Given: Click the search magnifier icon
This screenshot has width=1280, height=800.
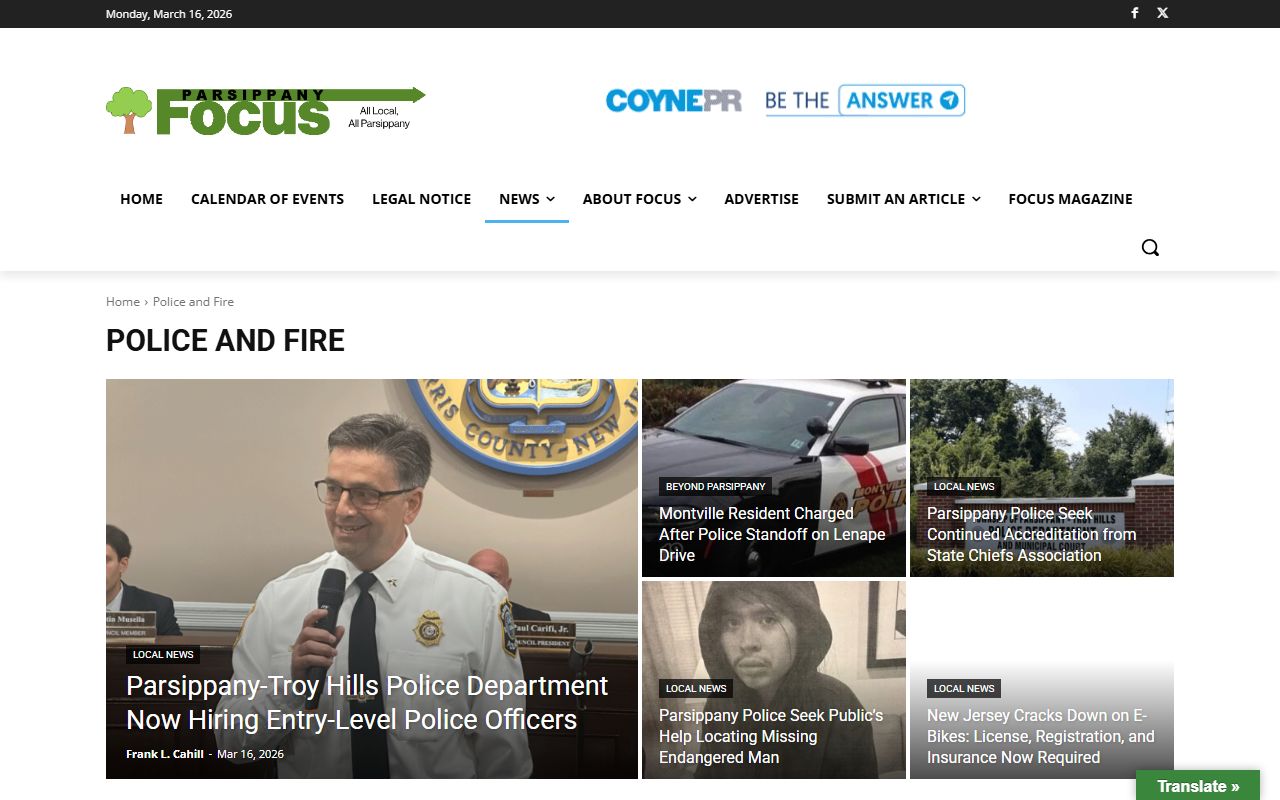Looking at the screenshot, I should (x=1150, y=248).
